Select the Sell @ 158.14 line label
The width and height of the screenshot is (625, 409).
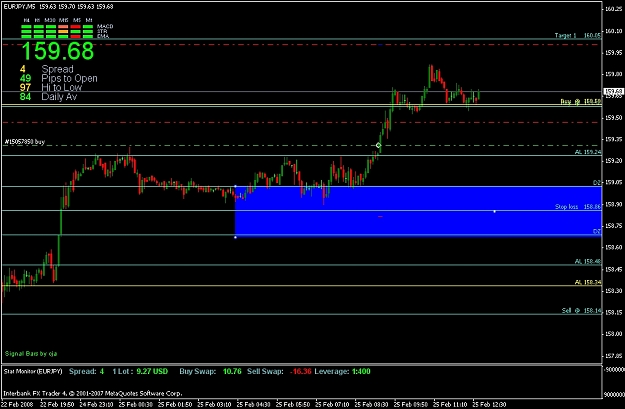[x=581, y=311]
